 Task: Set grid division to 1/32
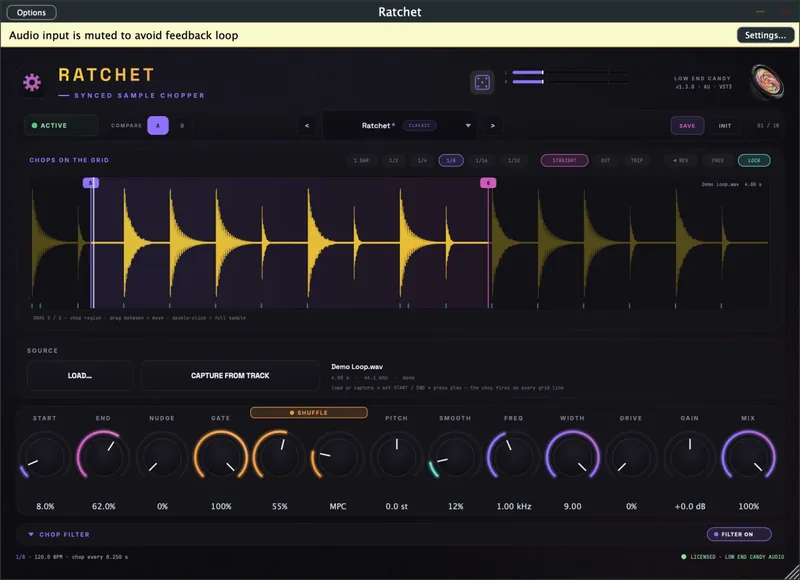(x=514, y=160)
